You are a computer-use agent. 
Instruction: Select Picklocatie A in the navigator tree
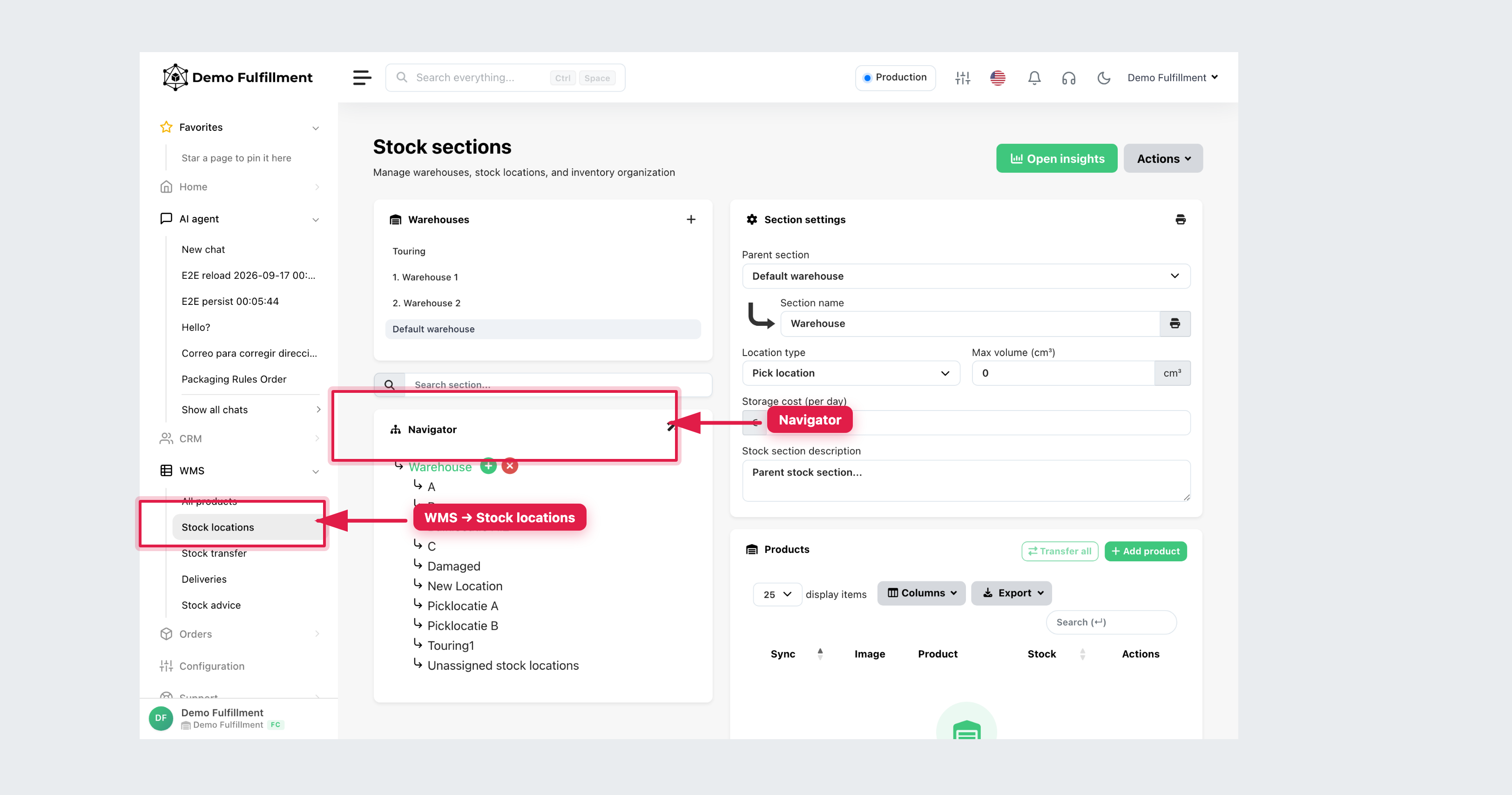click(x=463, y=606)
